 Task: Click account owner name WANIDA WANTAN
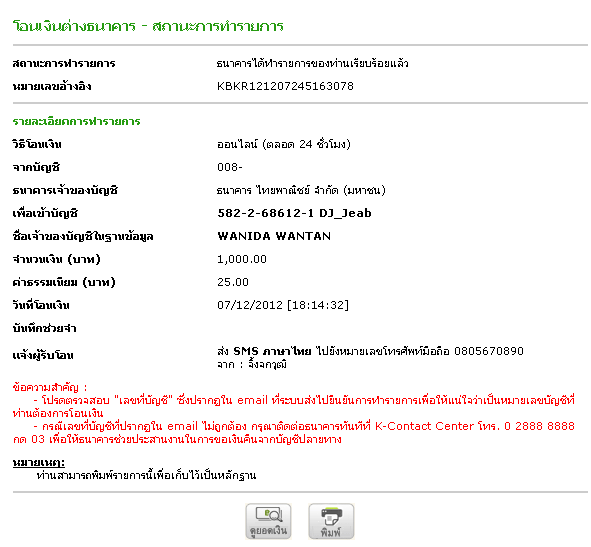(x=274, y=236)
